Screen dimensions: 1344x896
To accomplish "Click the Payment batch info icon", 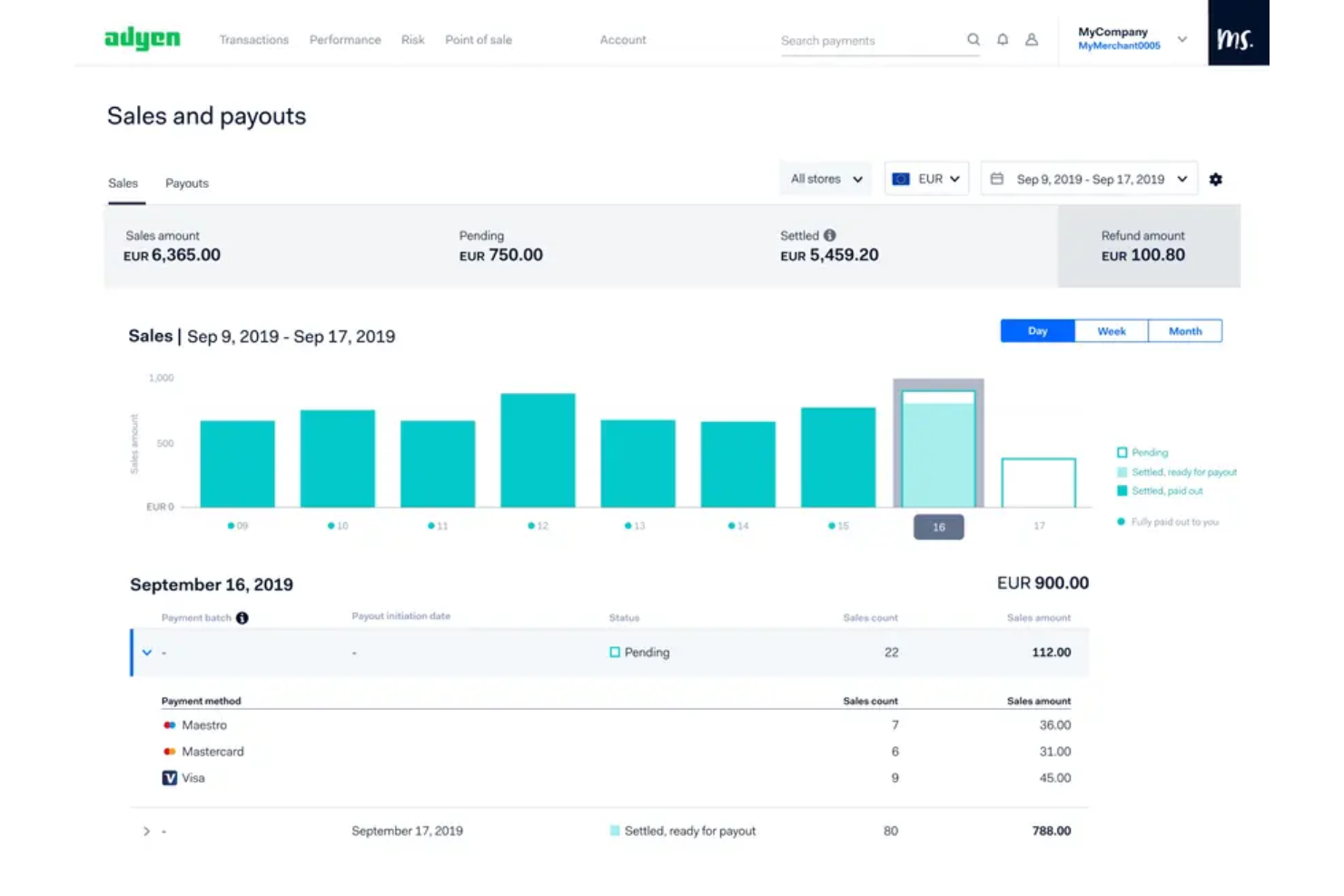I will 241,617.
